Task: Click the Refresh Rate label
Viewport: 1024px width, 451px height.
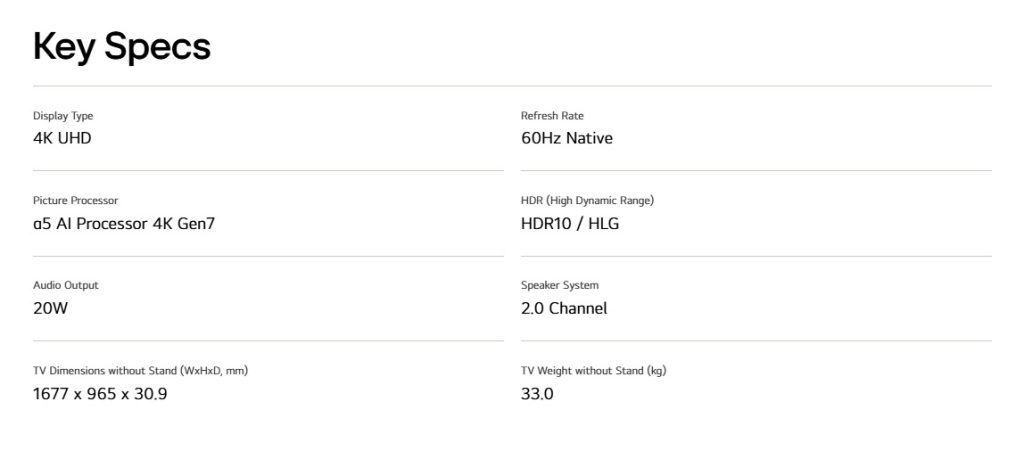Action: [552, 116]
